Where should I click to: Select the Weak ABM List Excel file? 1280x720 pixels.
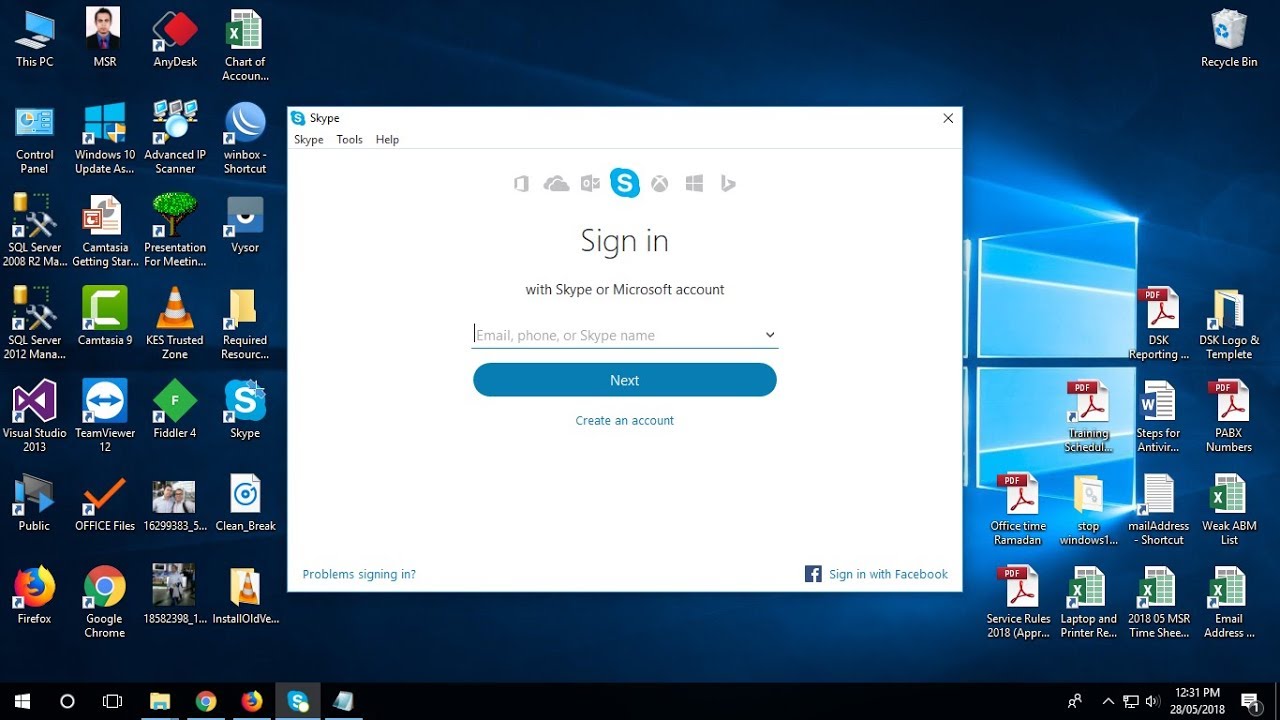[x=1229, y=510]
